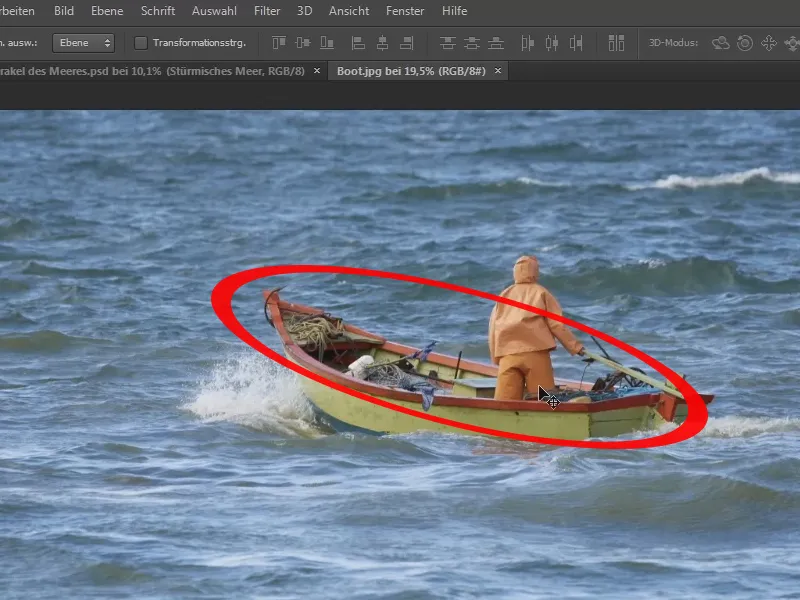
Task: Open the Ansicht menu
Action: [x=349, y=11]
